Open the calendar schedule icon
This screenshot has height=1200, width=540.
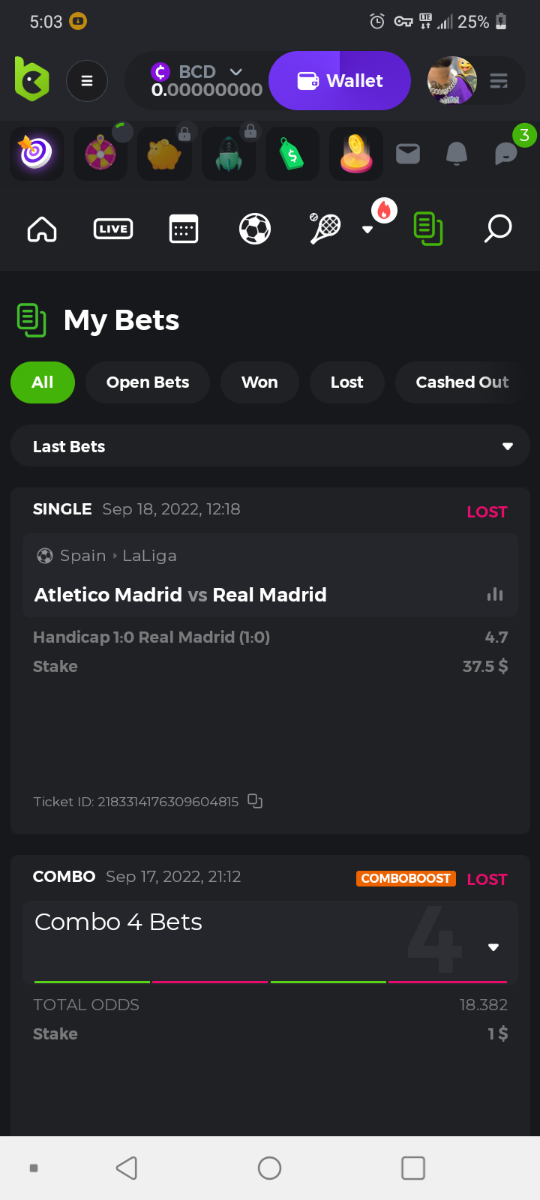click(x=184, y=229)
